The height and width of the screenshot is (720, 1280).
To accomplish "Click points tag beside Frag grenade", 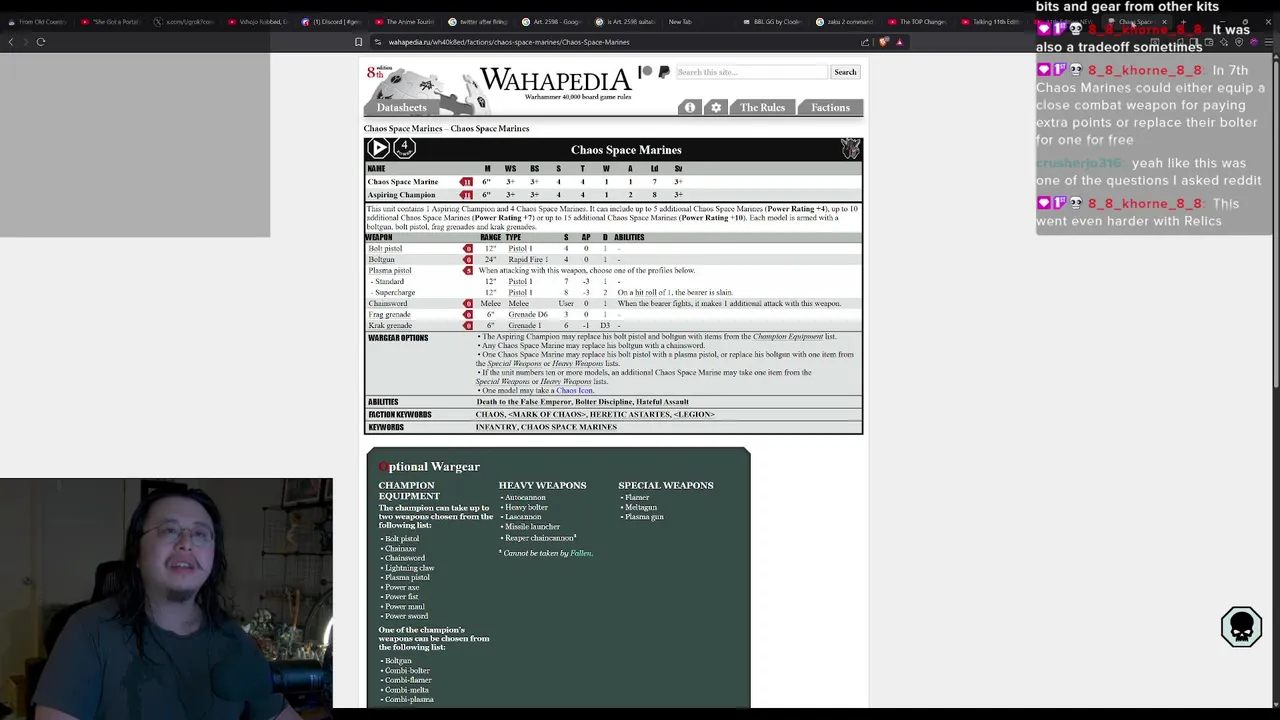I will [467, 314].
